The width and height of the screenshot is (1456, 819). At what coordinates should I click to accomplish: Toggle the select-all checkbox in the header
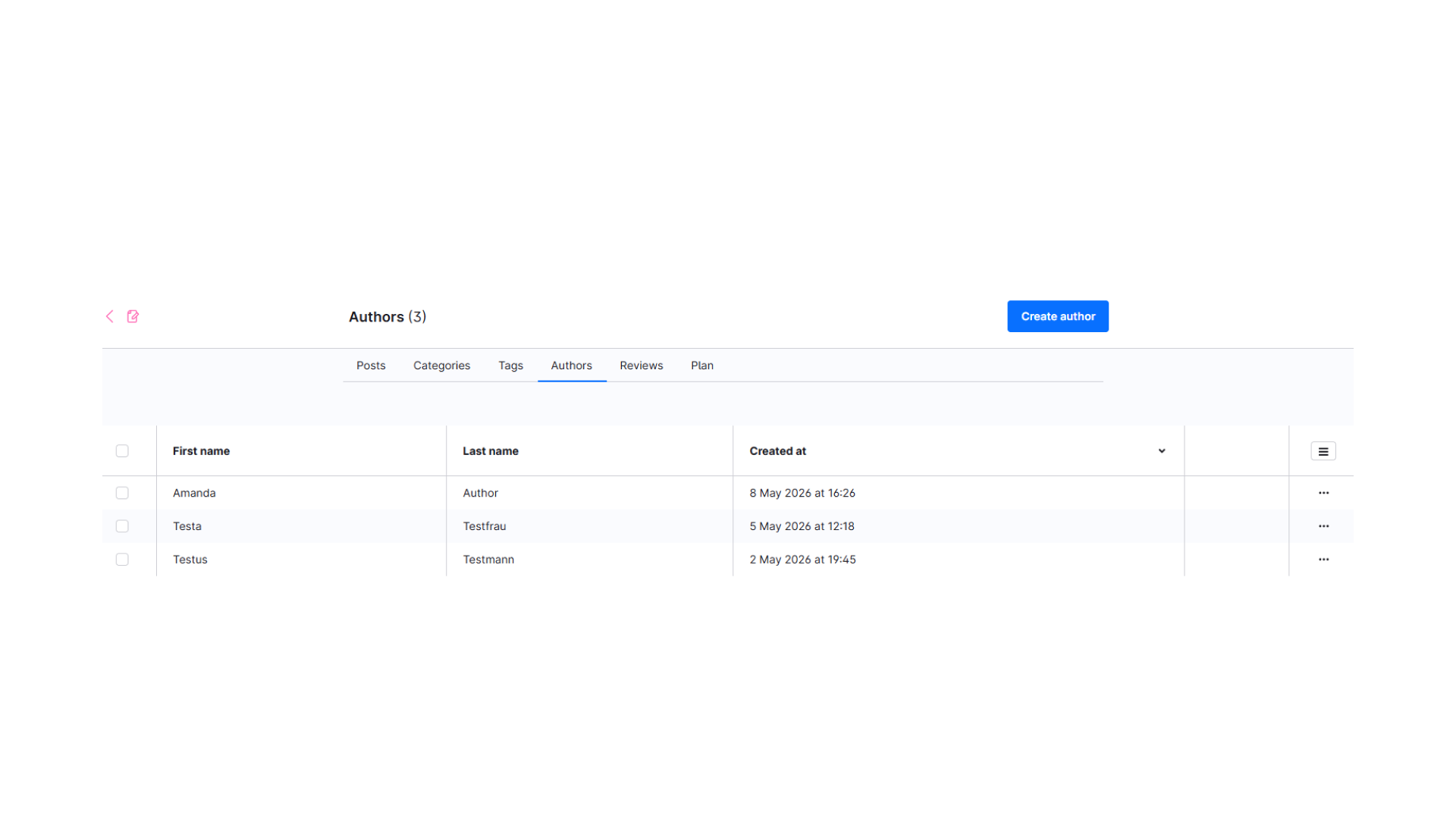[x=122, y=451]
